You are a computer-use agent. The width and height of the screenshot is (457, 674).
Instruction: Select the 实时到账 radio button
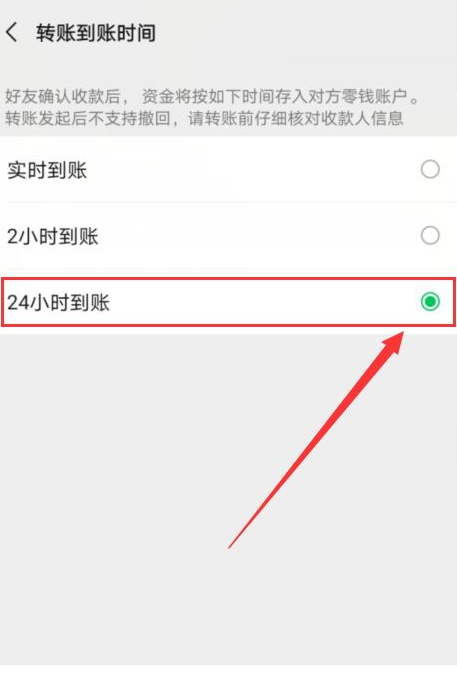(430, 169)
